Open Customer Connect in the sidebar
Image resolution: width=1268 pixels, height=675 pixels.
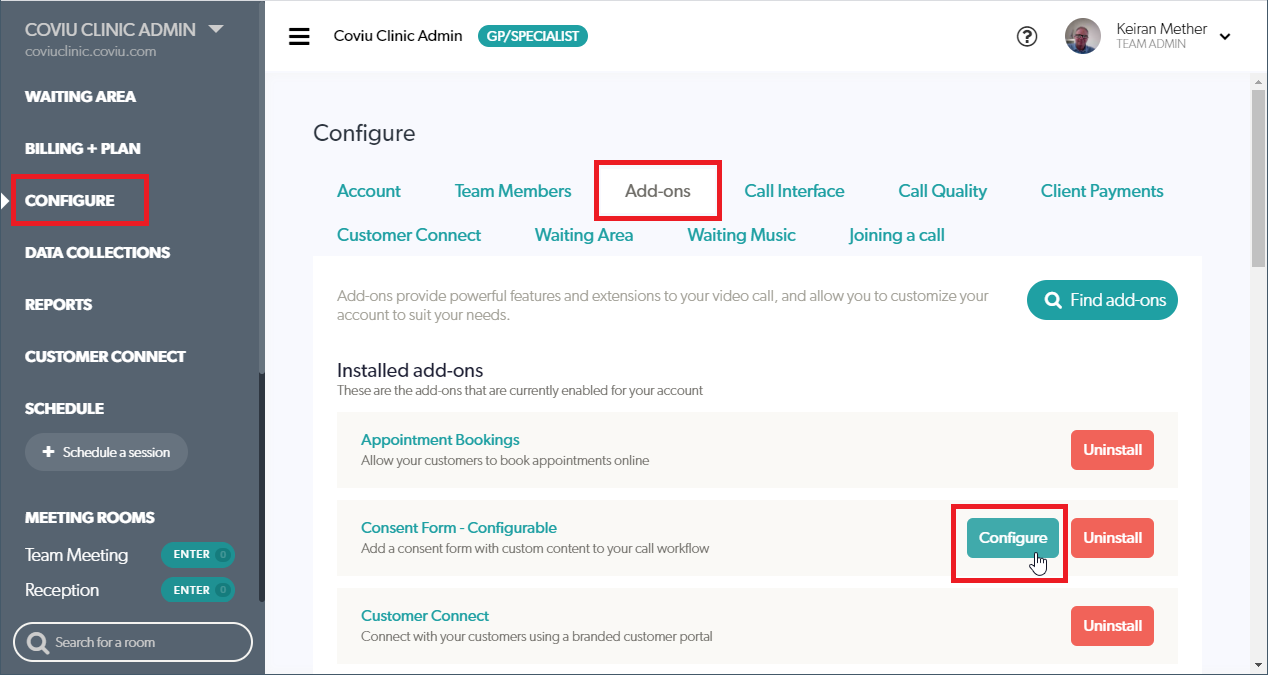105,357
